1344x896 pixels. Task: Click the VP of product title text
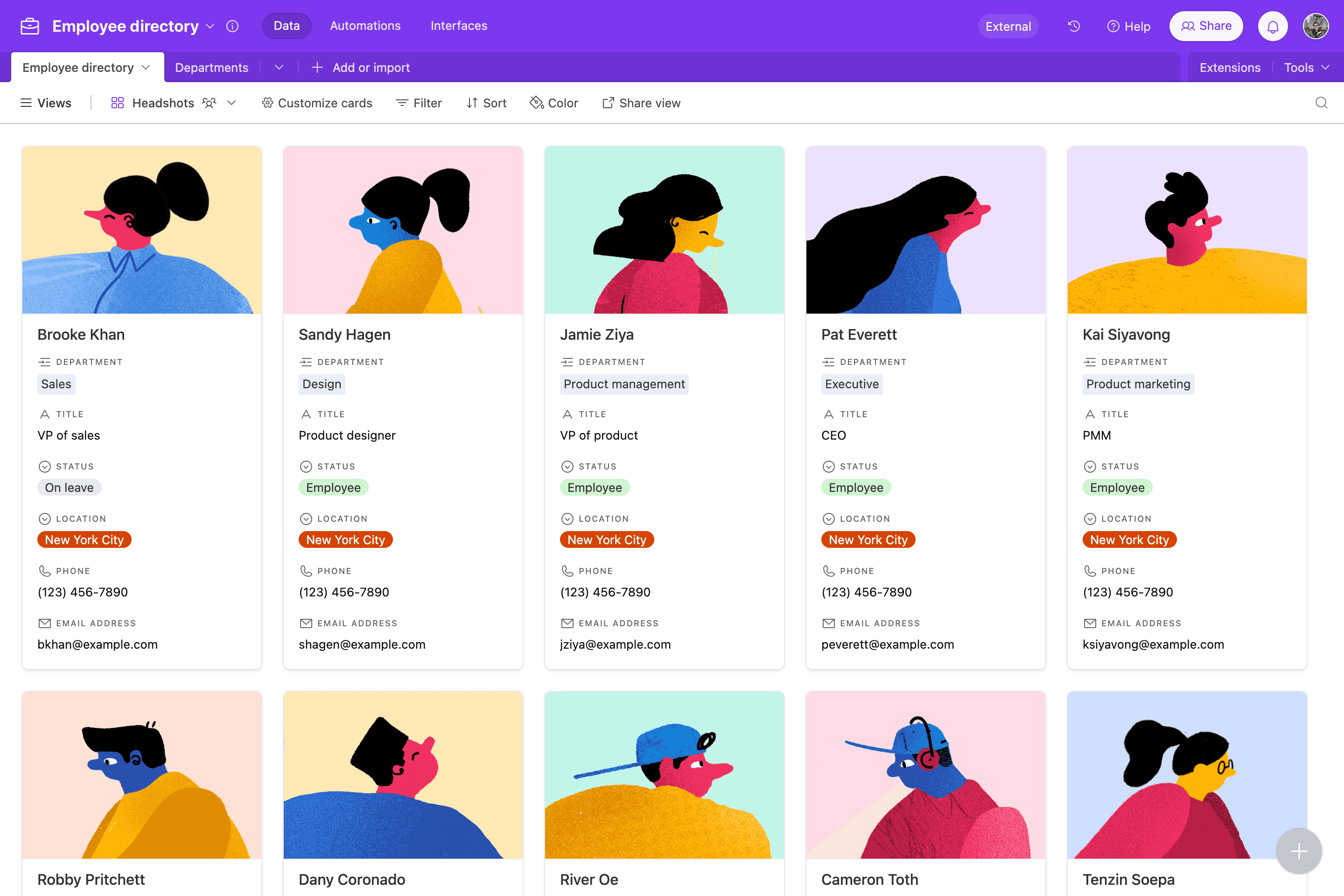tap(599, 435)
